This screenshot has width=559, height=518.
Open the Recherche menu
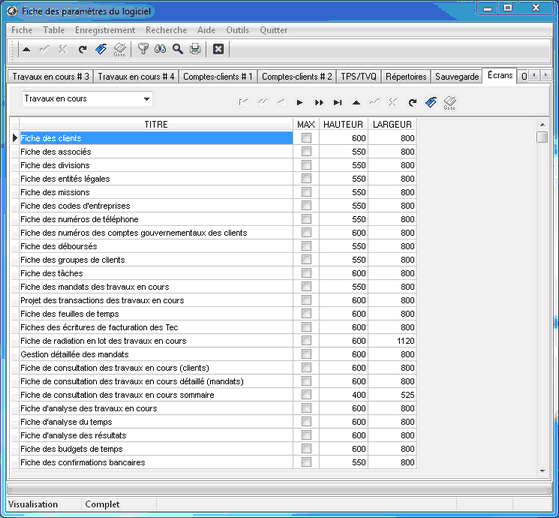(166, 30)
